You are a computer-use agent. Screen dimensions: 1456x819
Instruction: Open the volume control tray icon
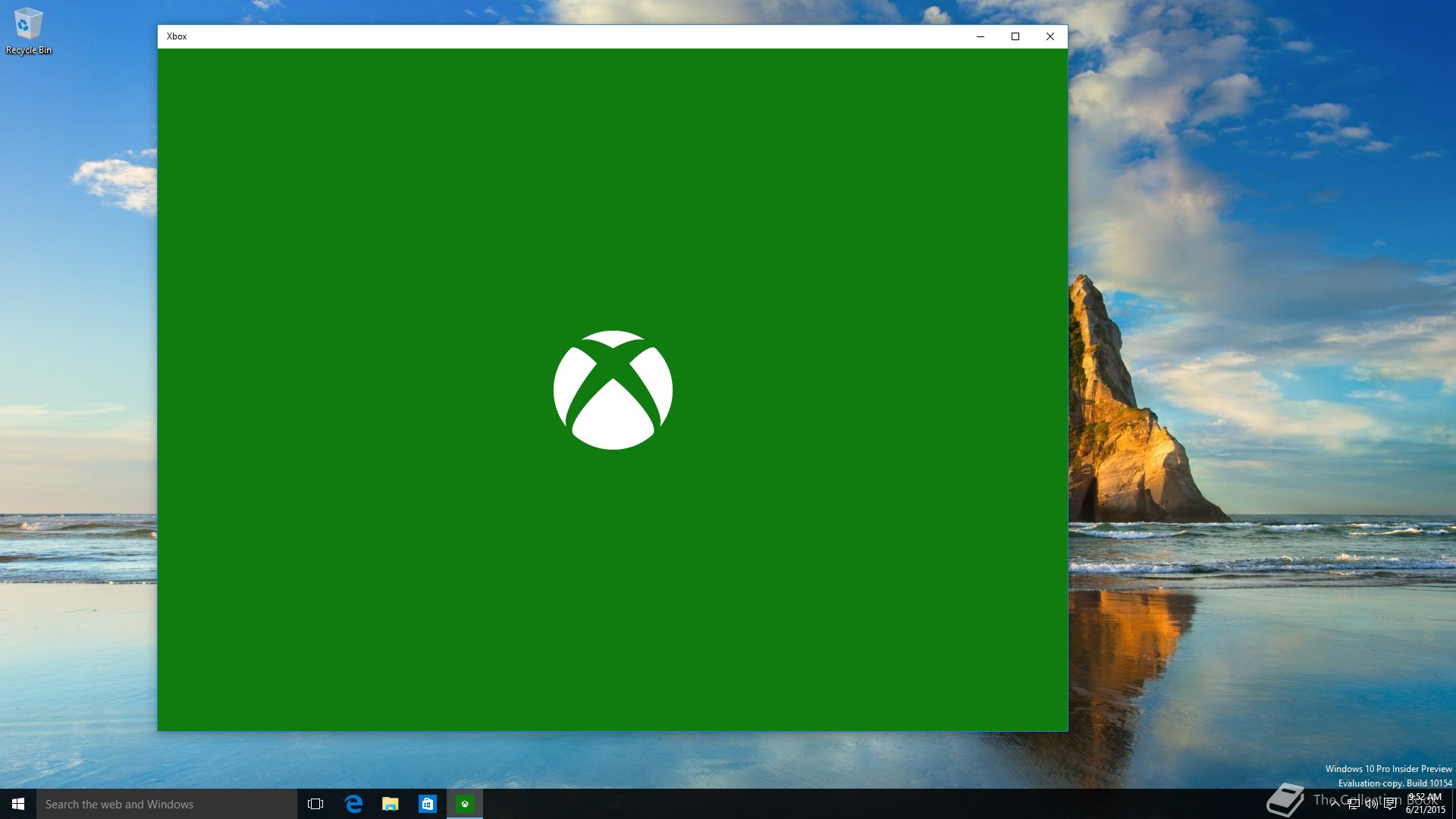pyautogui.click(x=1372, y=804)
